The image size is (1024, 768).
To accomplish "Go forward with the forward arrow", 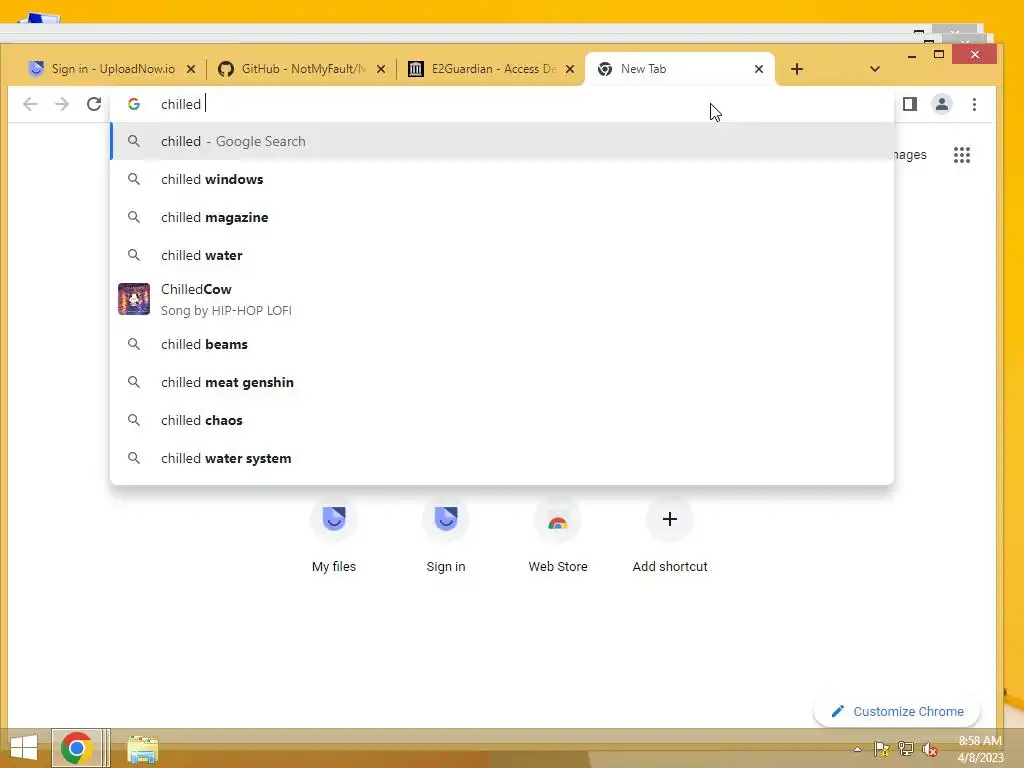I will tap(61, 104).
